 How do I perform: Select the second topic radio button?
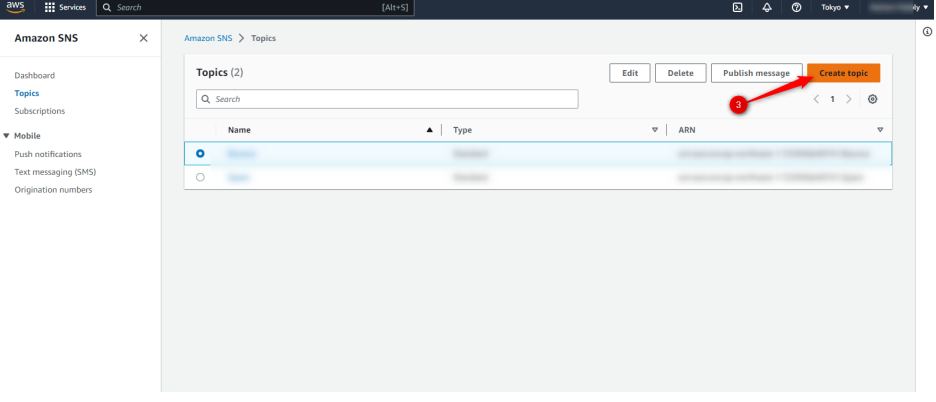click(x=201, y=177)
